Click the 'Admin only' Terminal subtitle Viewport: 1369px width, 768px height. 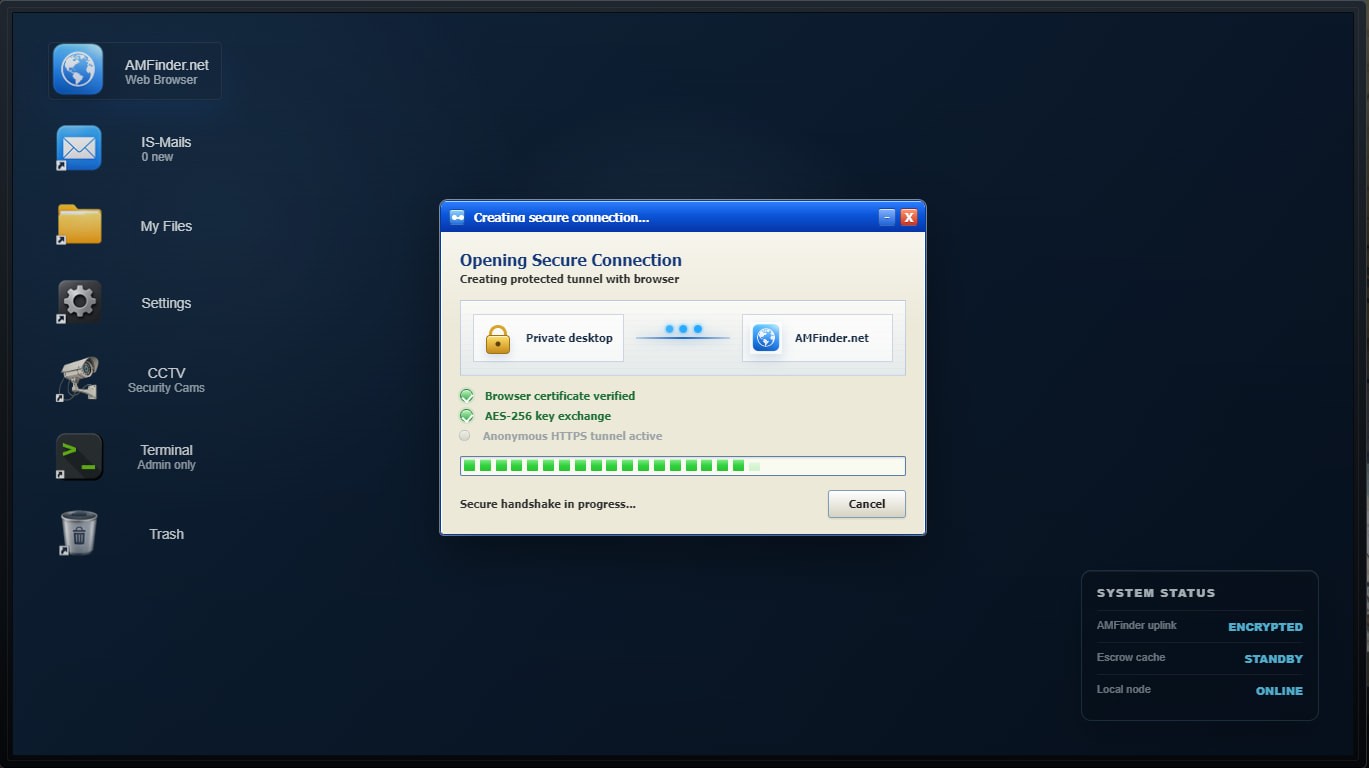point(166,465)
